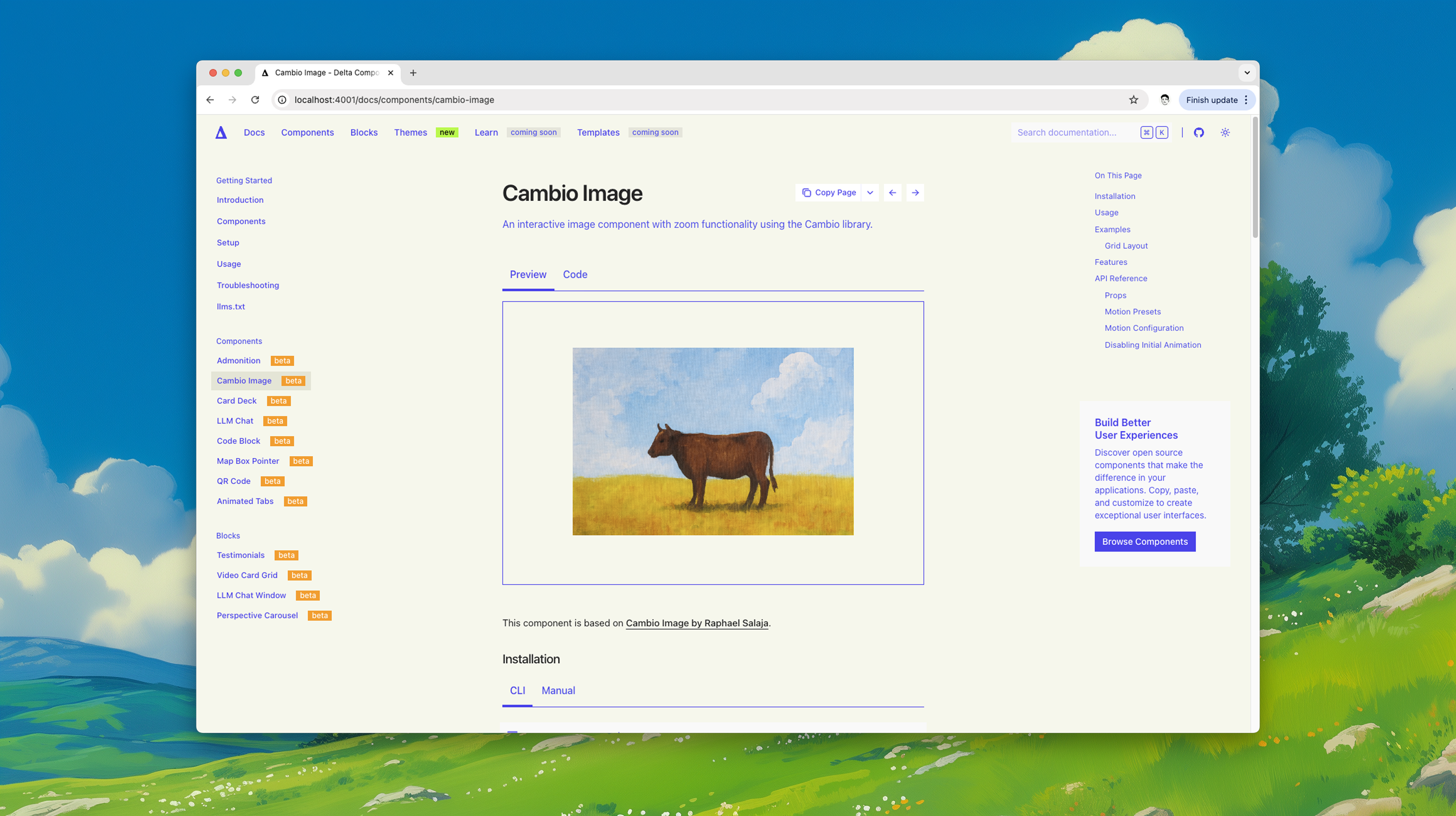Jump to Examples in On This Page
The image size is (1456, 816).
(x=1112, y=229)
